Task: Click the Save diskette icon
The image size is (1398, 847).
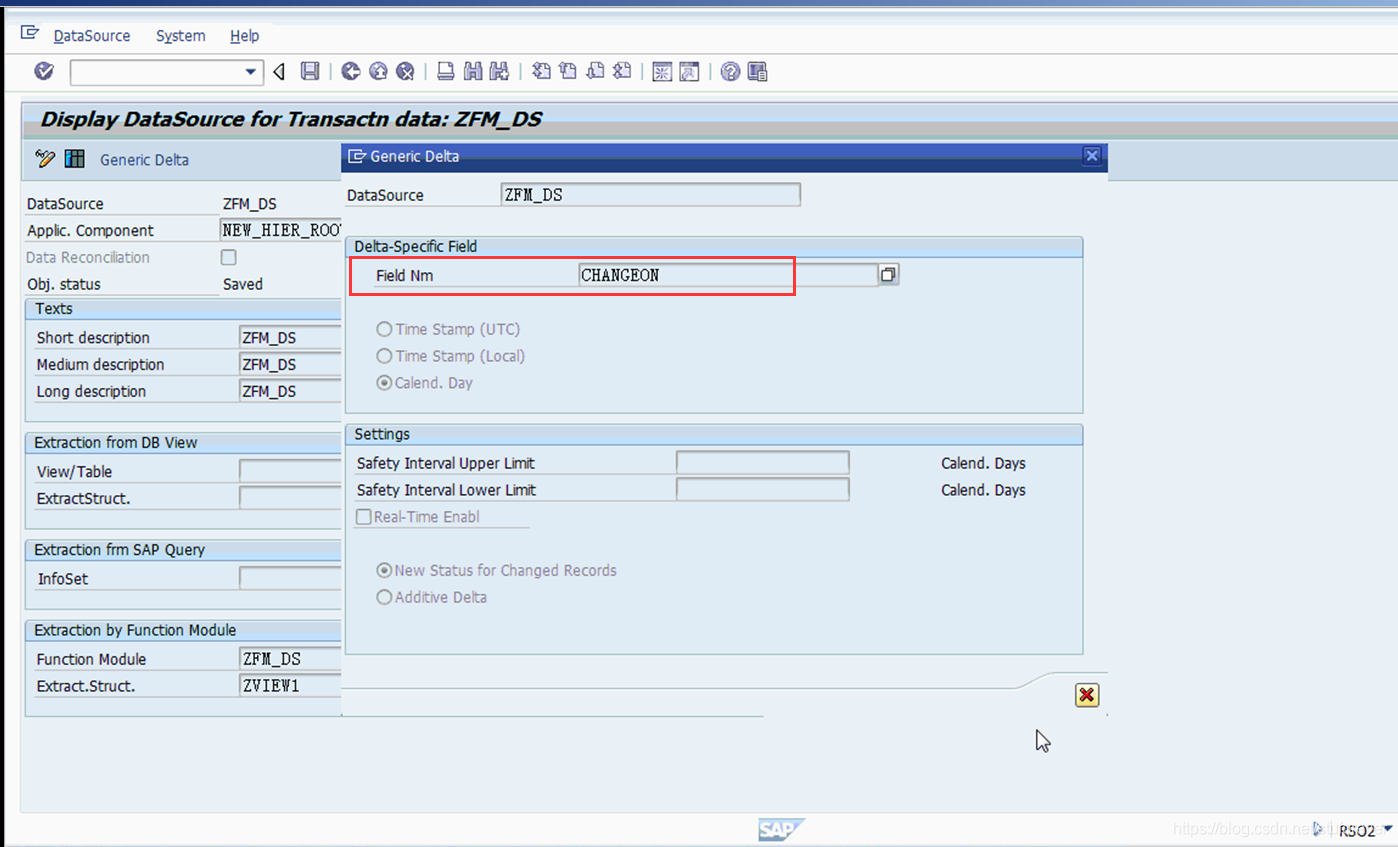Action: coord(310,71)
